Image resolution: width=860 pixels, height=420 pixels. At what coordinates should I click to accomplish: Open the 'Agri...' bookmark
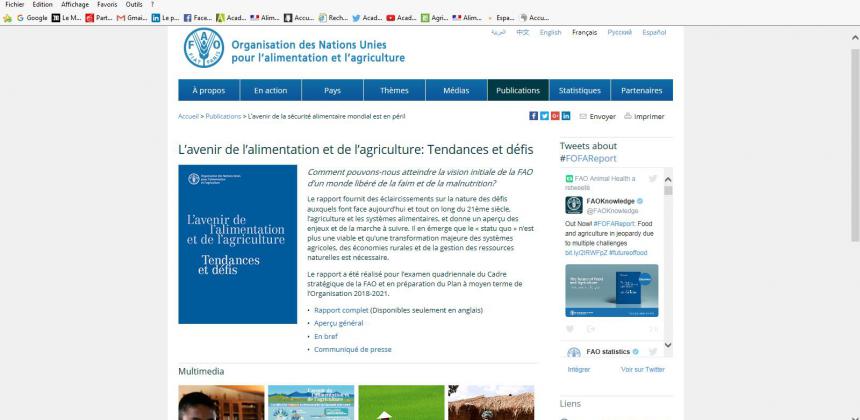(434, 18)
